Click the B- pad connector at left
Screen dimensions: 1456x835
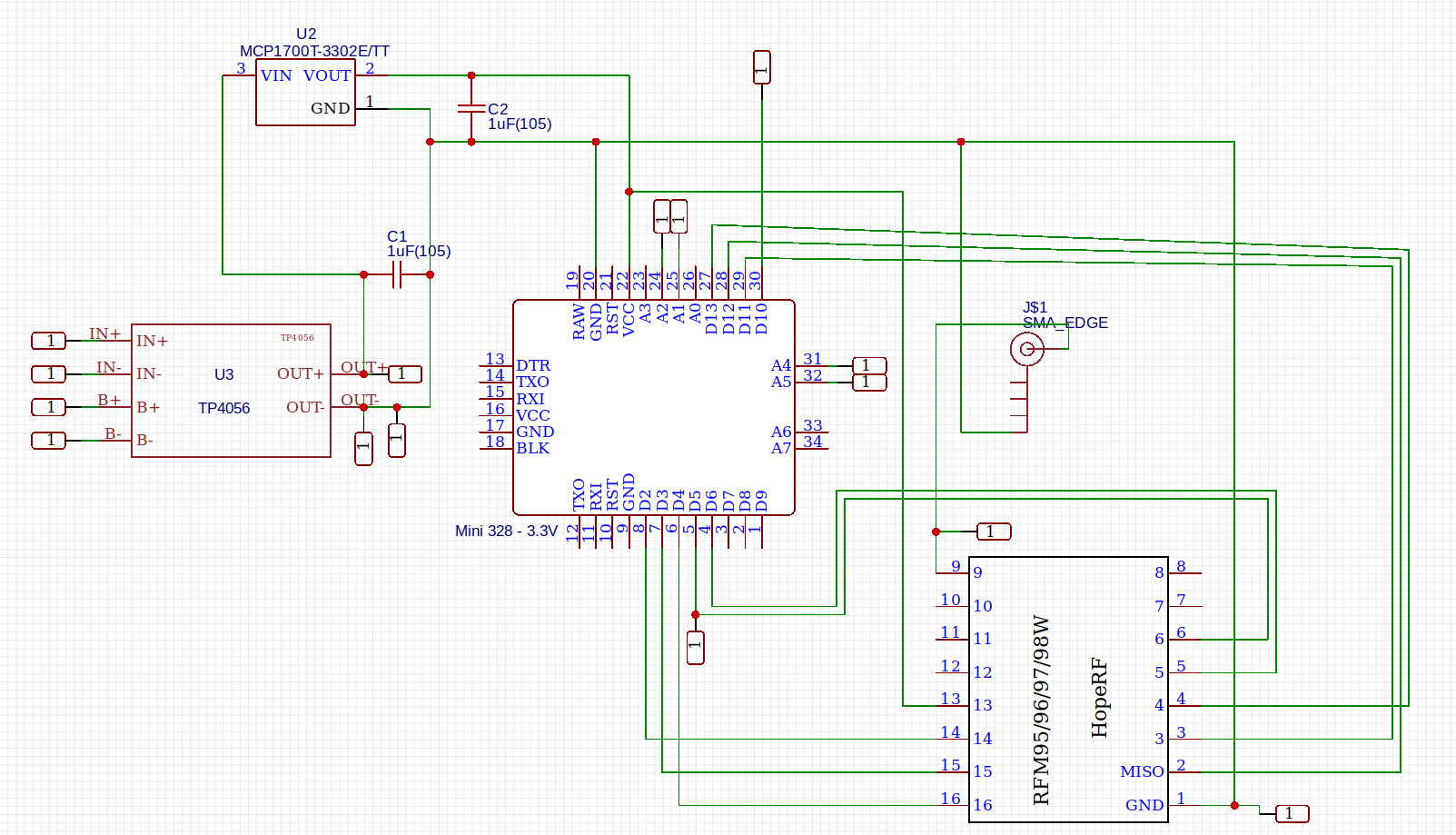click(49, 441)
